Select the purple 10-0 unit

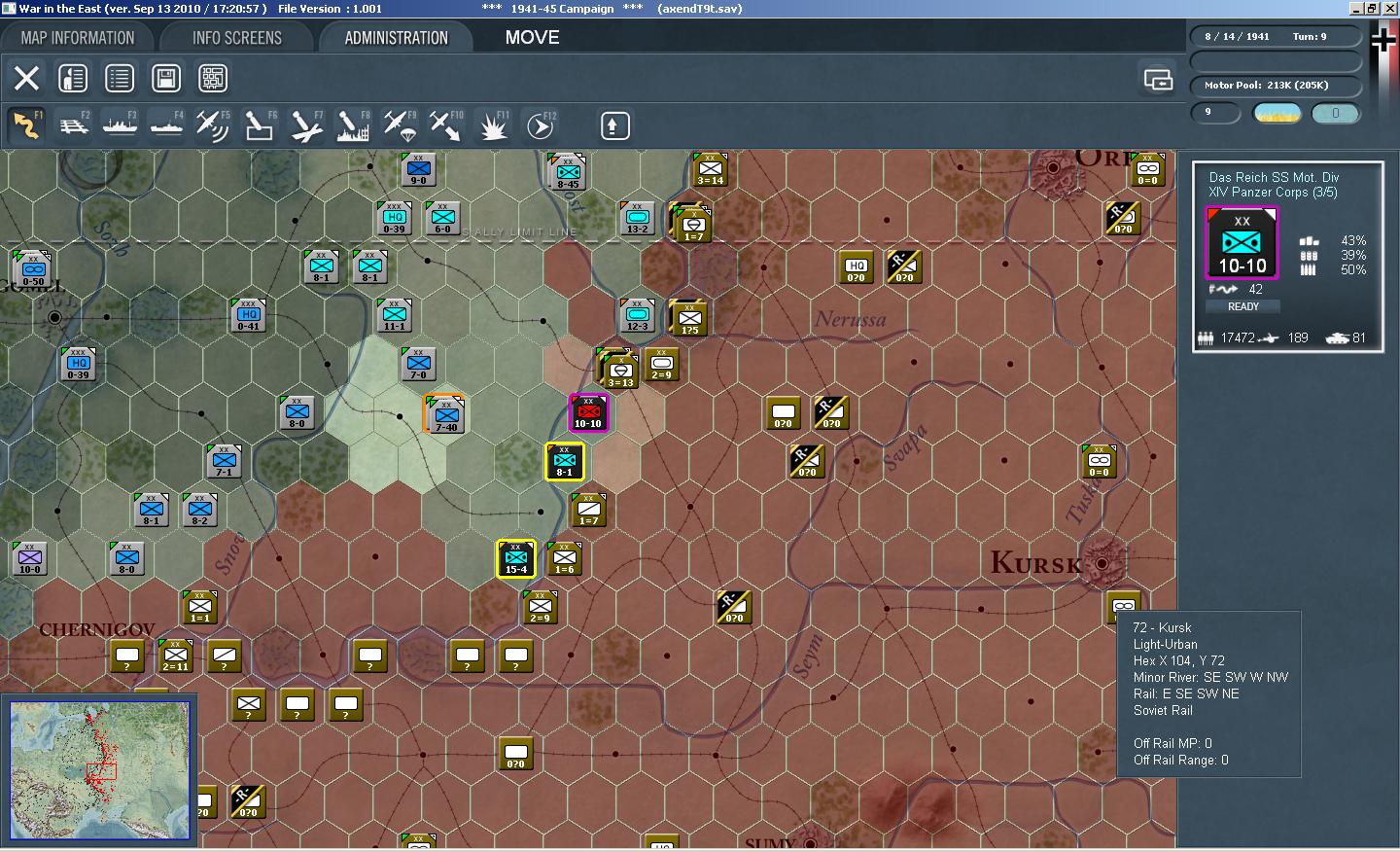pos(30,558)
